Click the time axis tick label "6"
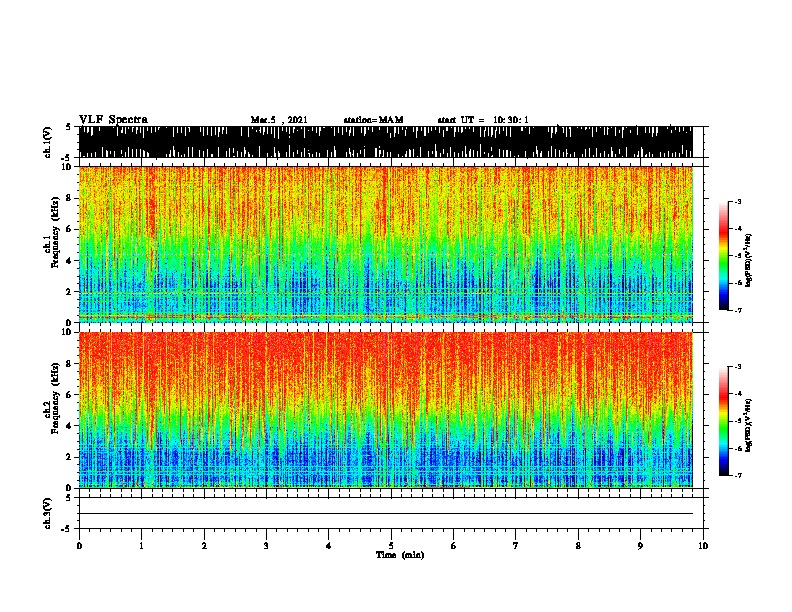The image size is (792, 612). click(x=454, y=546)
